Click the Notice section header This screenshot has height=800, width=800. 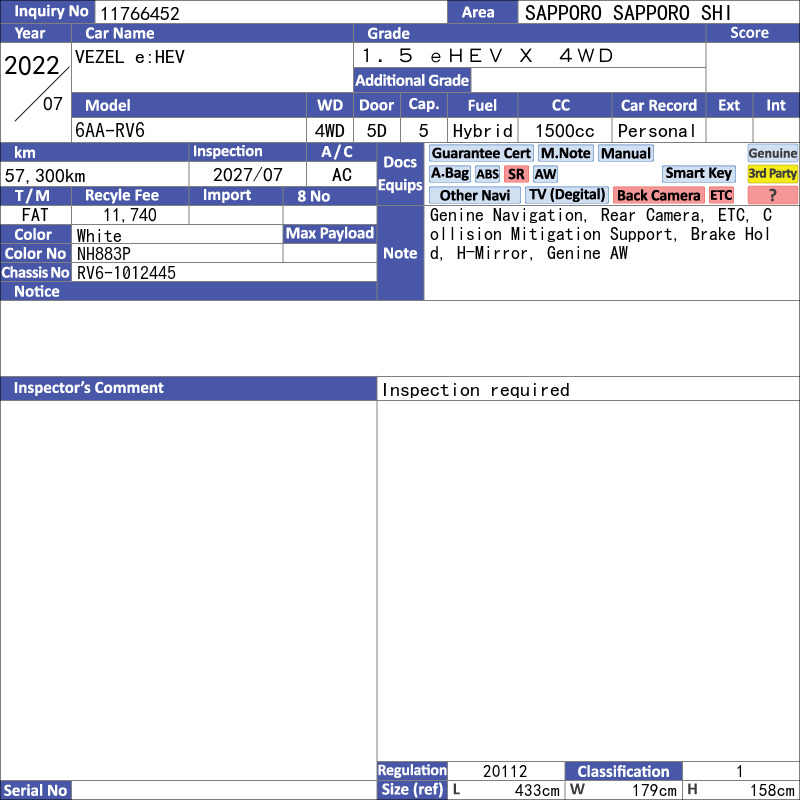tap(188, 291)
